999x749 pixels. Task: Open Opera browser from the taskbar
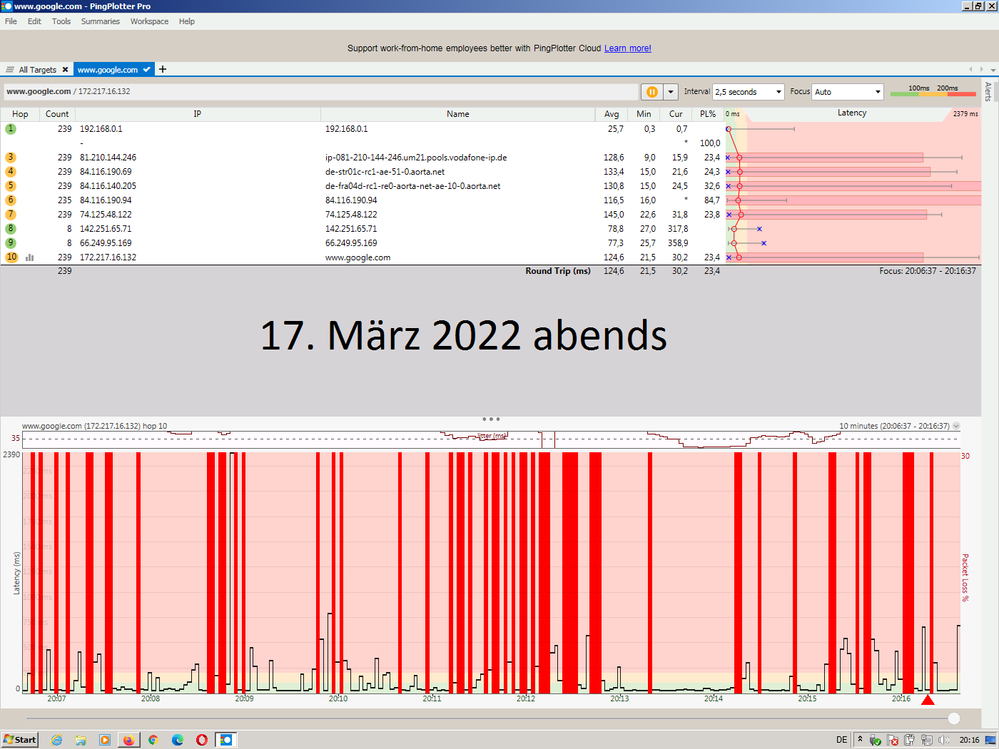tap(201, 740)
